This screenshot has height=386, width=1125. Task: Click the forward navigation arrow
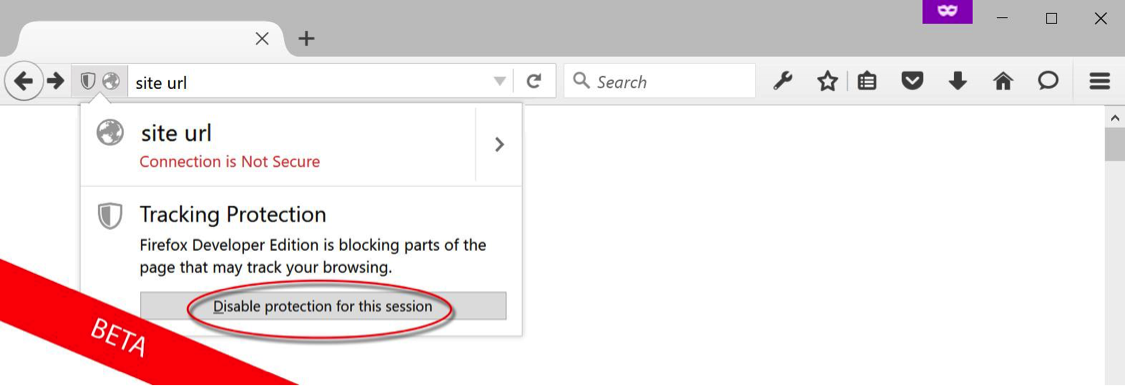tap(55, 81)
